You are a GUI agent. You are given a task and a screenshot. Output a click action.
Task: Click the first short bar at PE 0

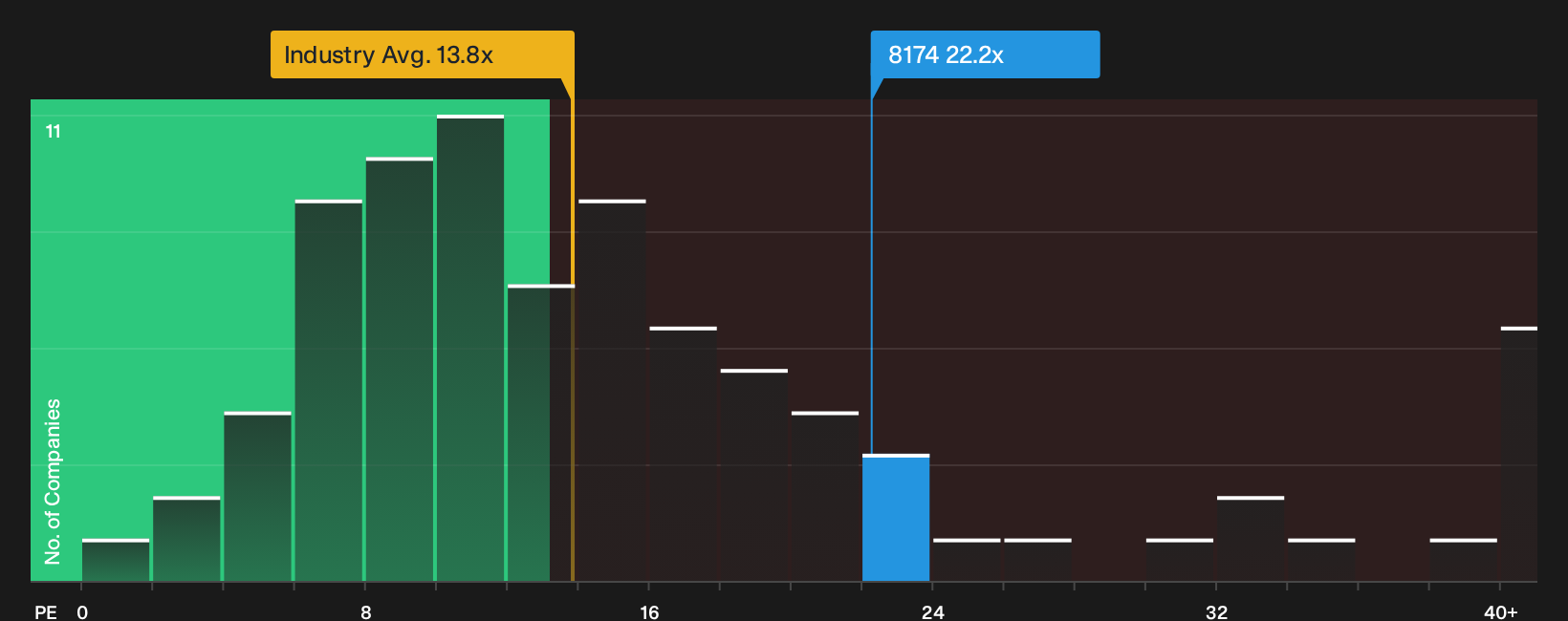click(116, 560)
